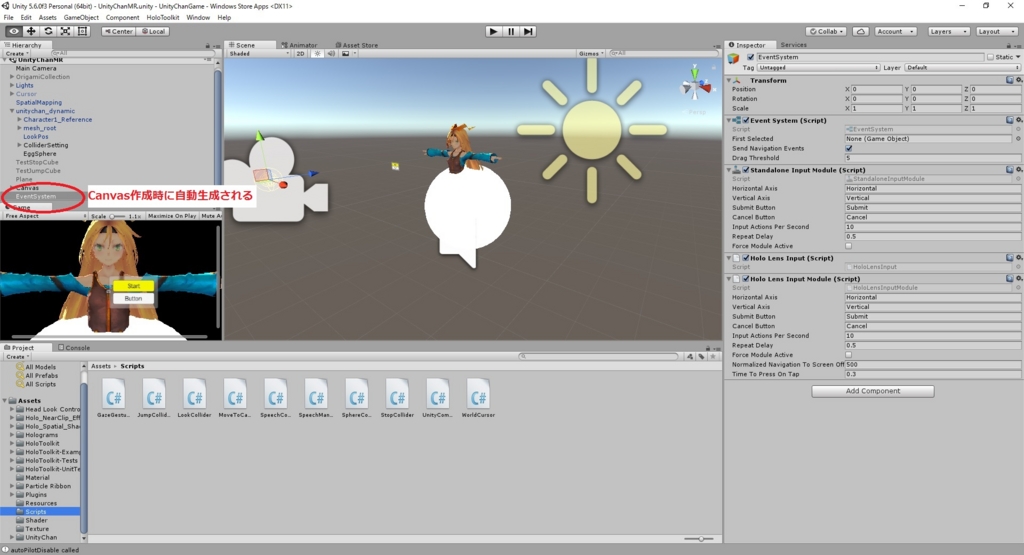Open the Layout dropdown

[x=996, y=31]
